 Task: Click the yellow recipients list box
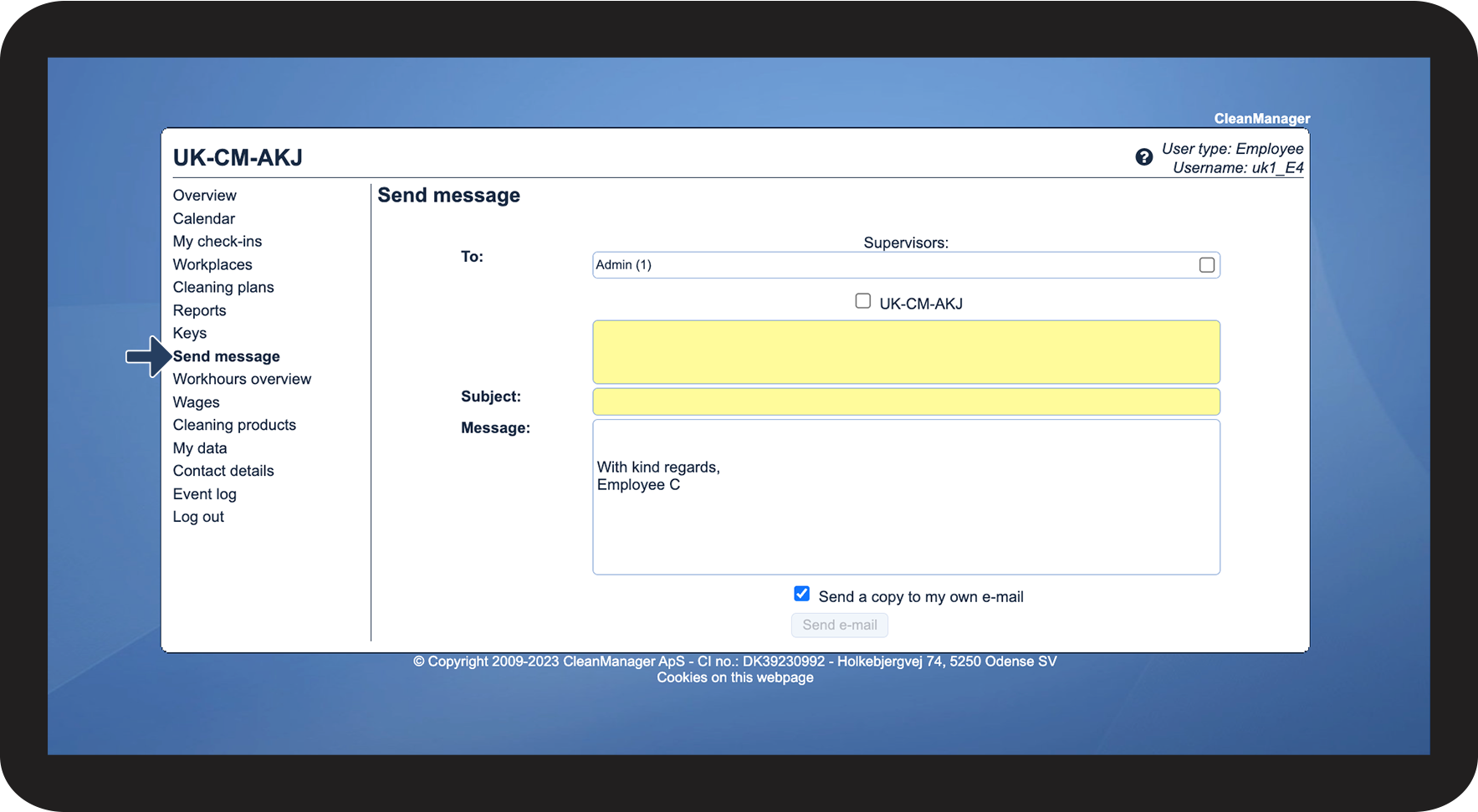point(905,352)
